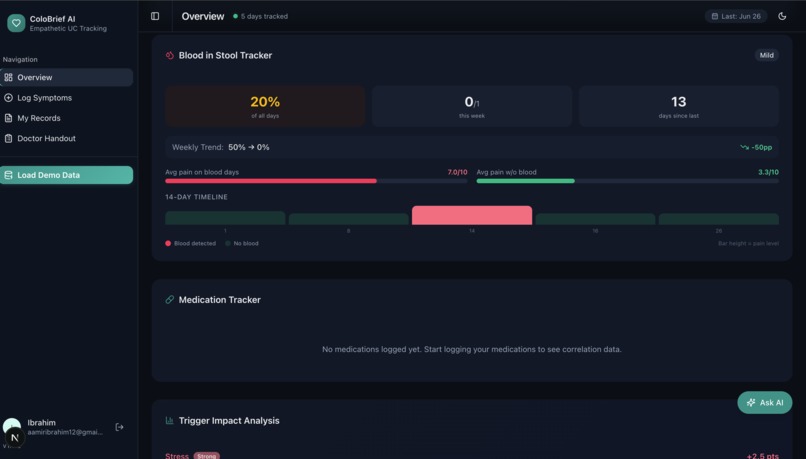Click the logout icon beside Ibrahim
806x459 pixels.
pyautogui.click(x=119, y=427)
